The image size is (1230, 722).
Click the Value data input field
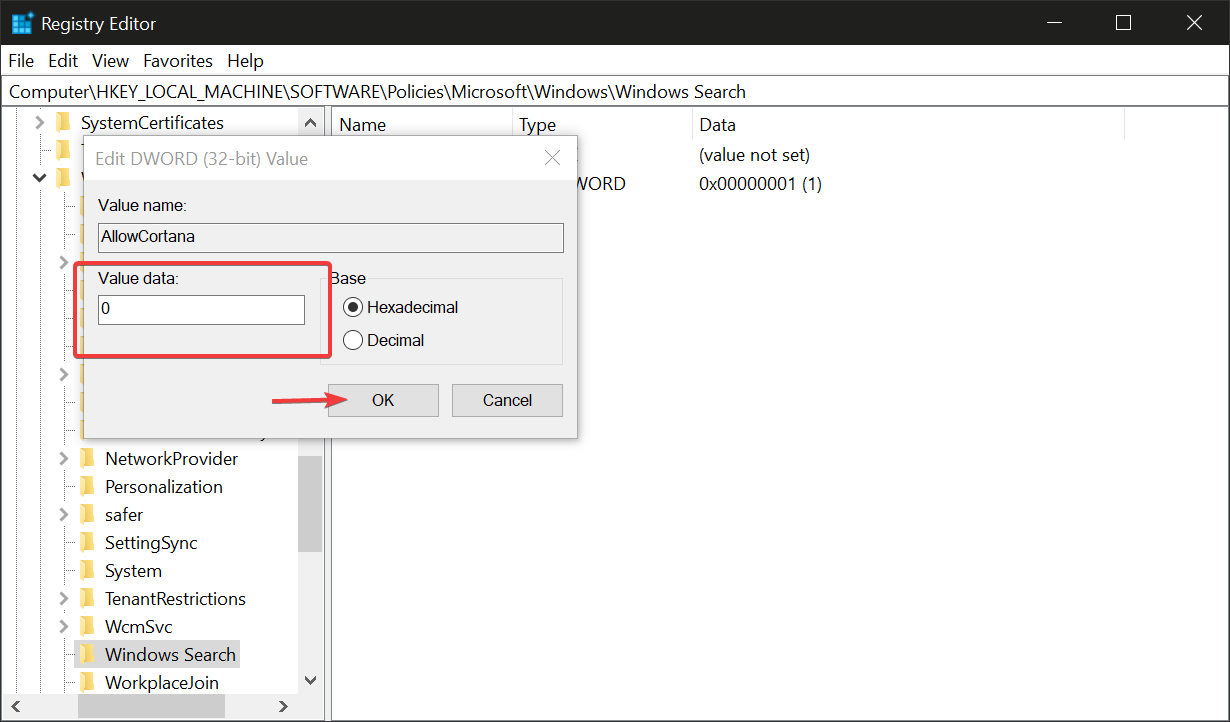point(201,309)
